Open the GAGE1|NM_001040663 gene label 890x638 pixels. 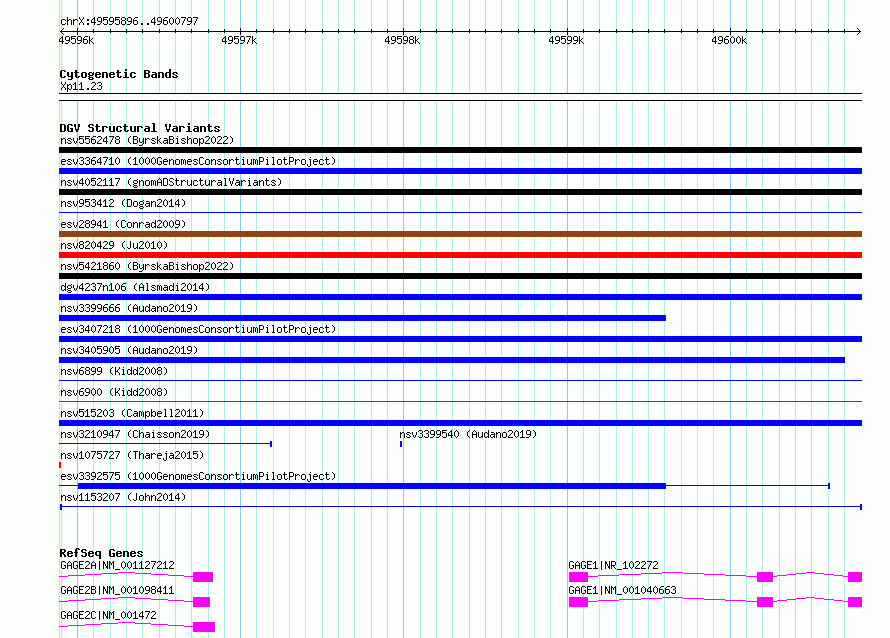[623, 590]
